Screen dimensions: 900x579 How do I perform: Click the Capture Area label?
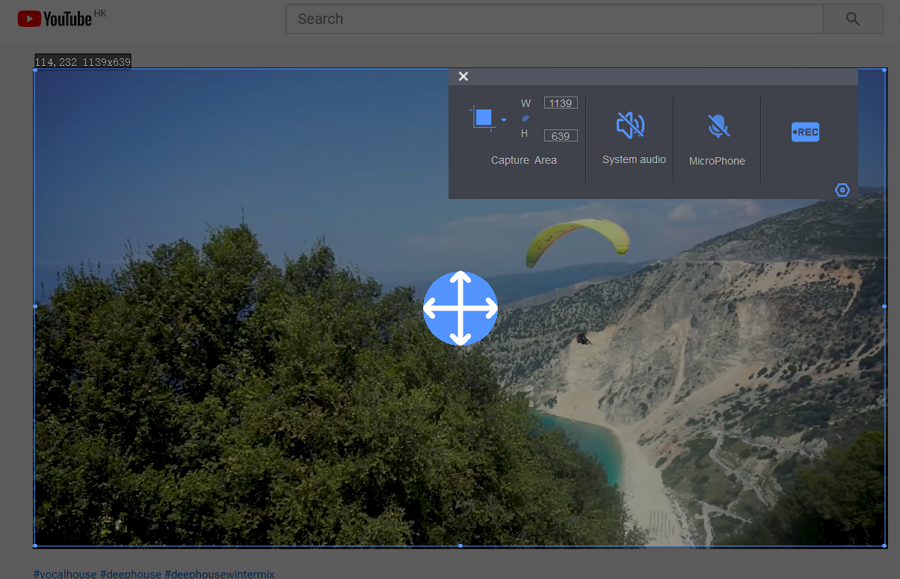tap(523, 160)
